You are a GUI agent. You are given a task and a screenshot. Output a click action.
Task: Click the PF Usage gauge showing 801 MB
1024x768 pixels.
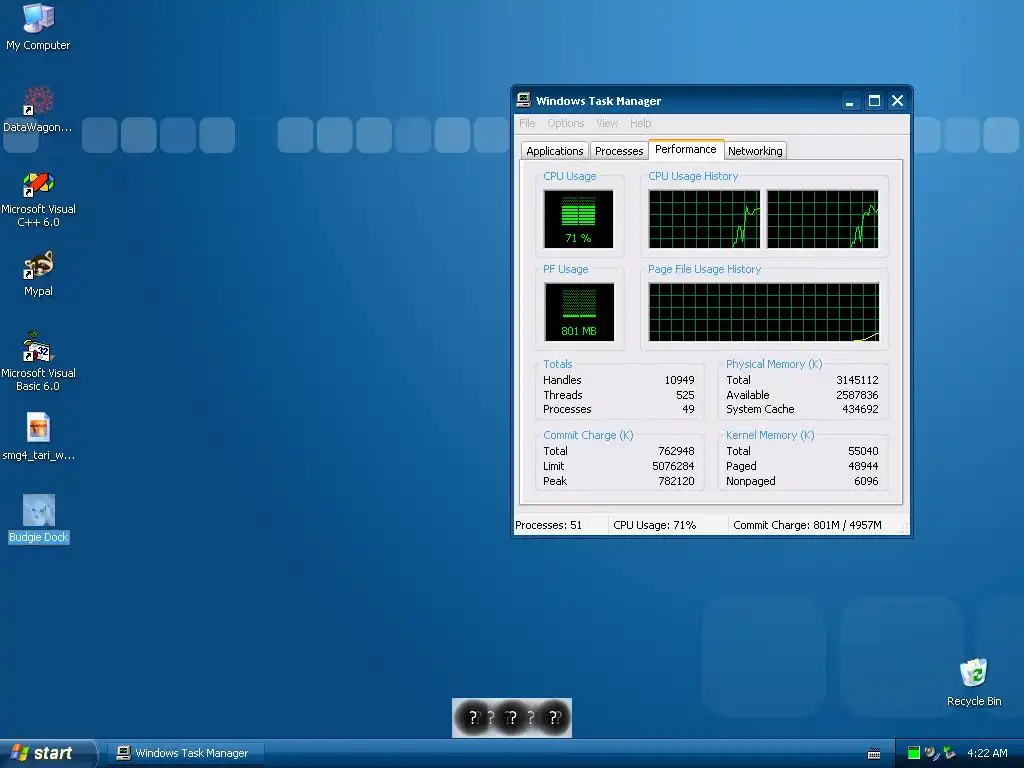tap(579, 312)
